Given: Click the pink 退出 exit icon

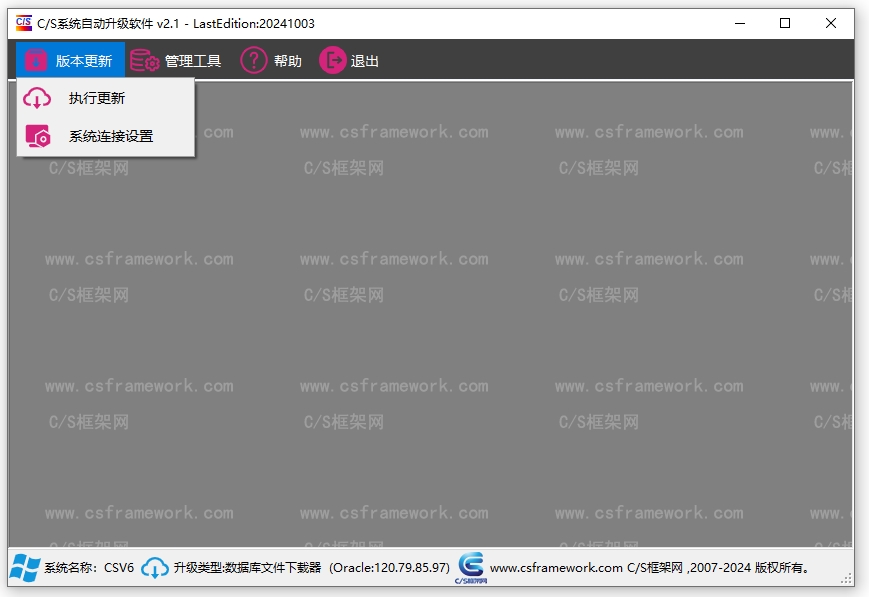Looking at the screenshot, I should [x=332, y=61].
